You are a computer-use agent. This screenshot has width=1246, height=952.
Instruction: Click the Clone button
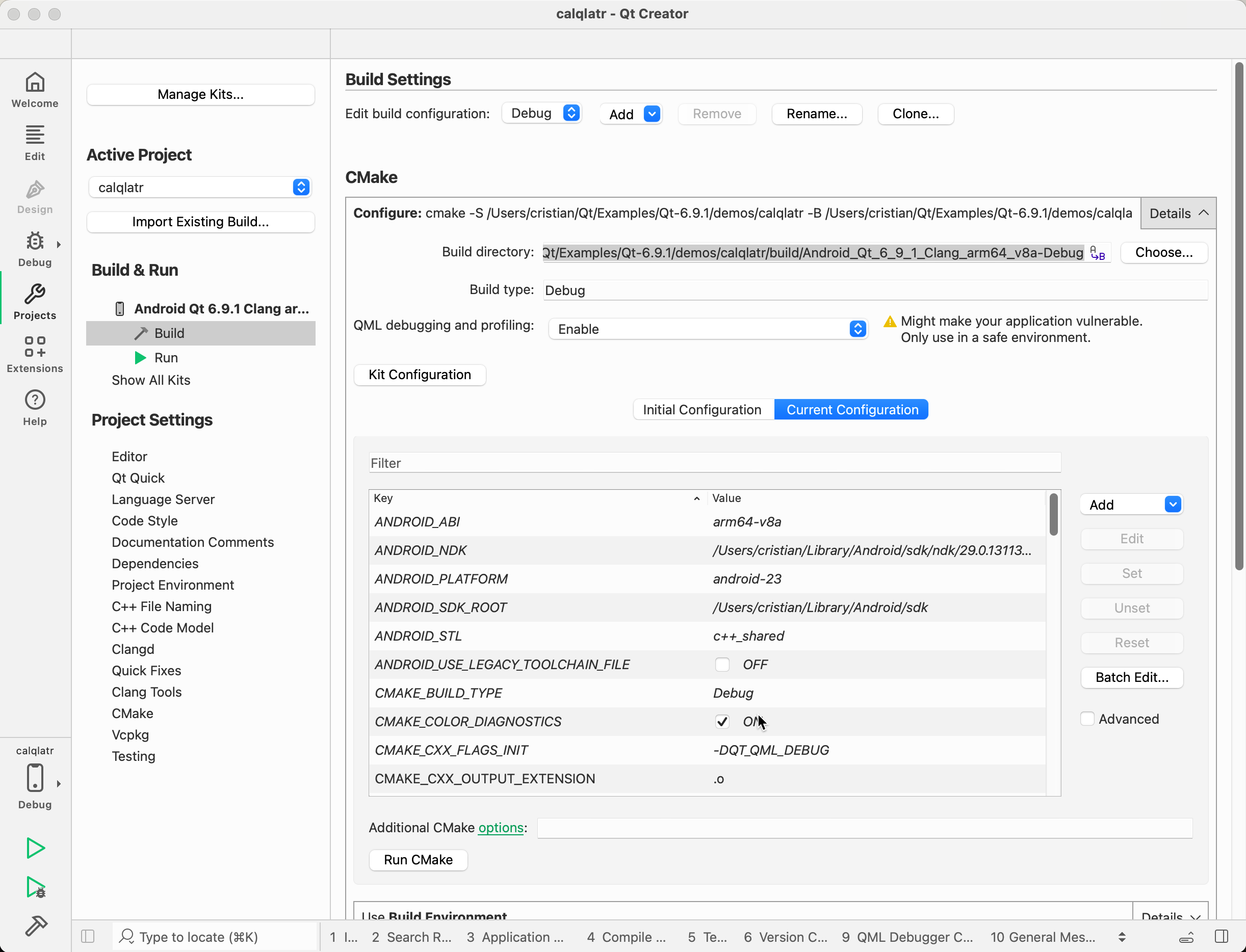point(916,114)
